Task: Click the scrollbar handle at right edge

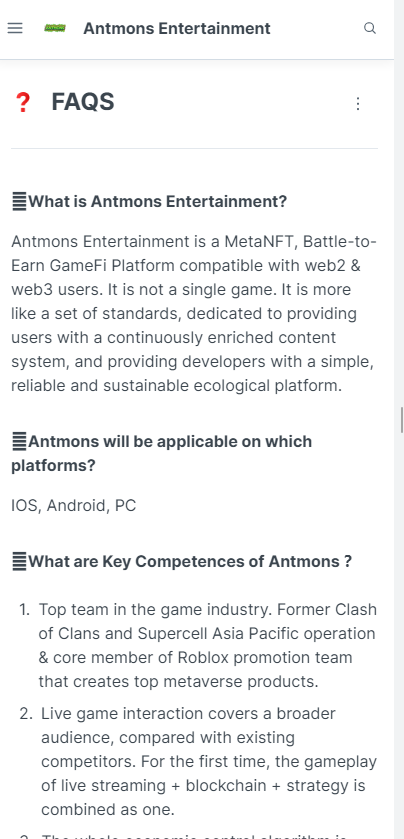Action: pyautogui.click(x=401, y=419)
